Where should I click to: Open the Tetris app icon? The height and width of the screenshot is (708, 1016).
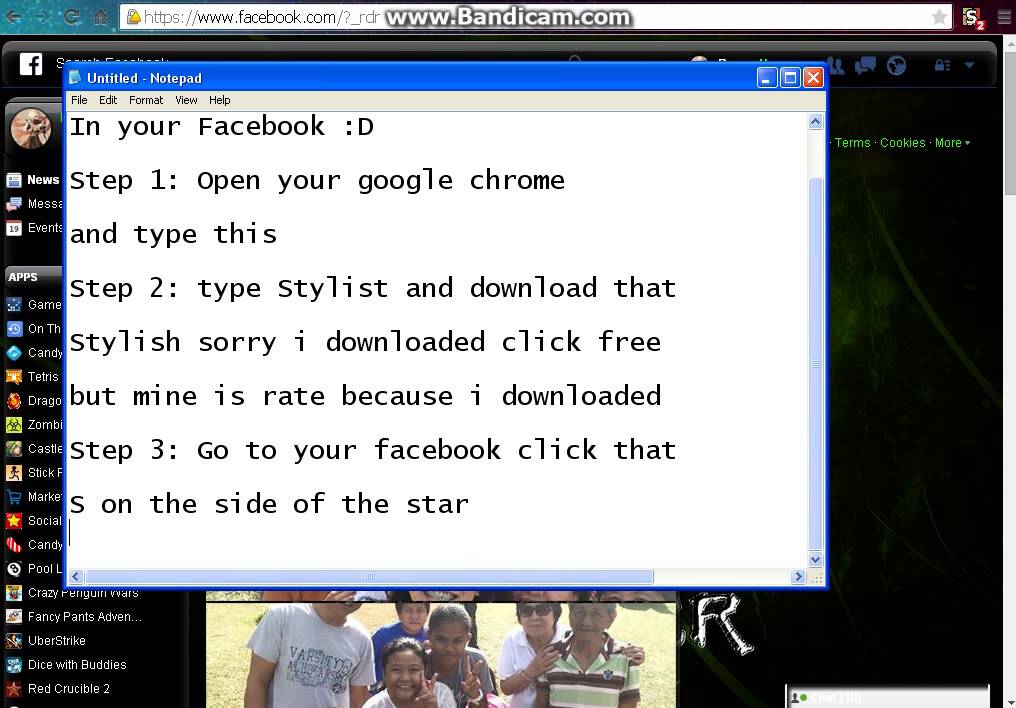pyautogui.click(x=14, y=376)
